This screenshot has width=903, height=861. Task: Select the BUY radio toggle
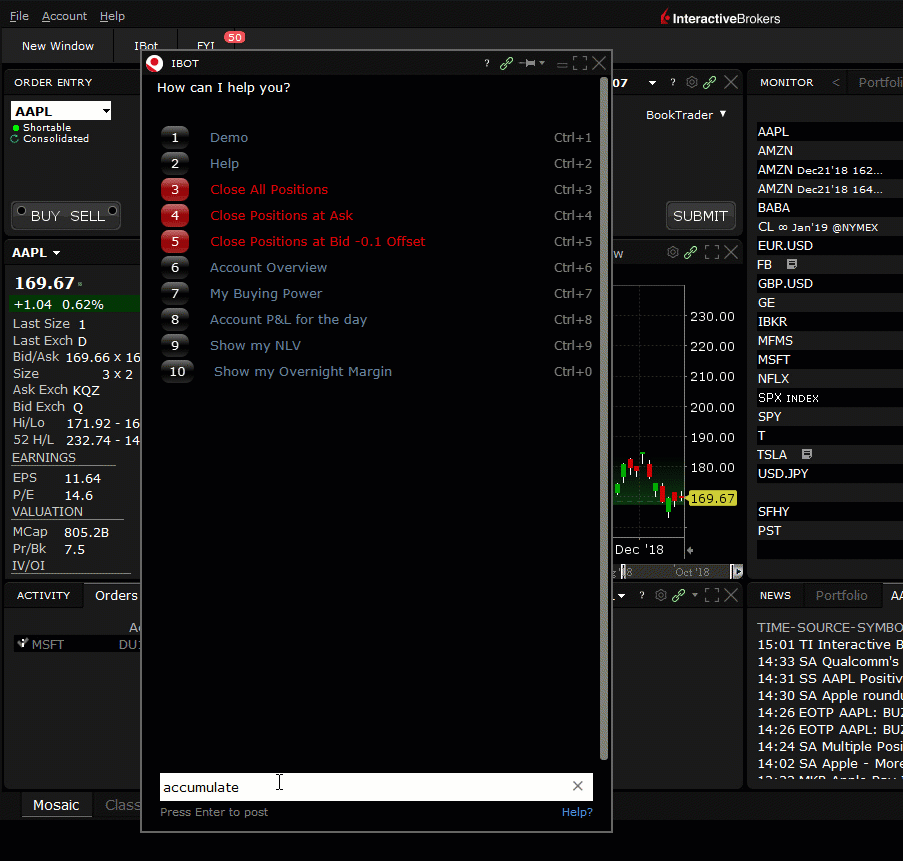tap(45, 216)
